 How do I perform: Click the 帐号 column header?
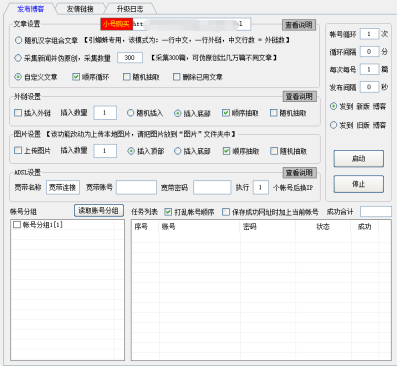coord(200,227)
